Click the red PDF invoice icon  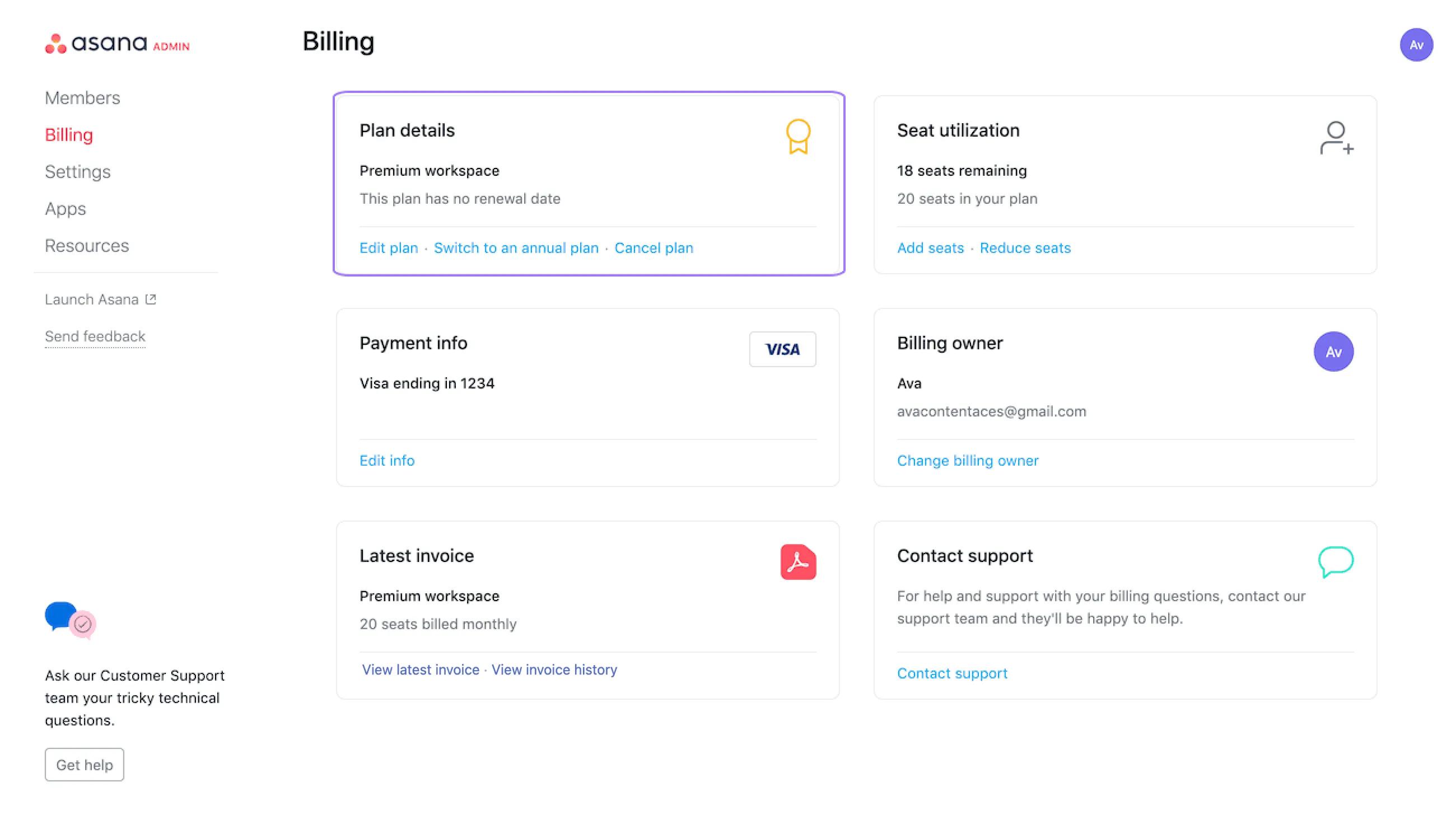pyautogui.click(x=797, y=562)
